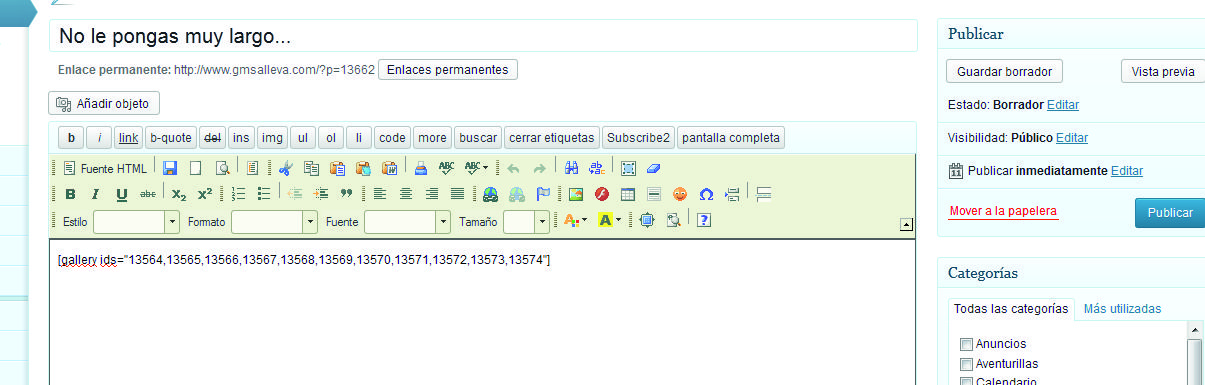Apply strikethrough abc formatting

[147, 194]
